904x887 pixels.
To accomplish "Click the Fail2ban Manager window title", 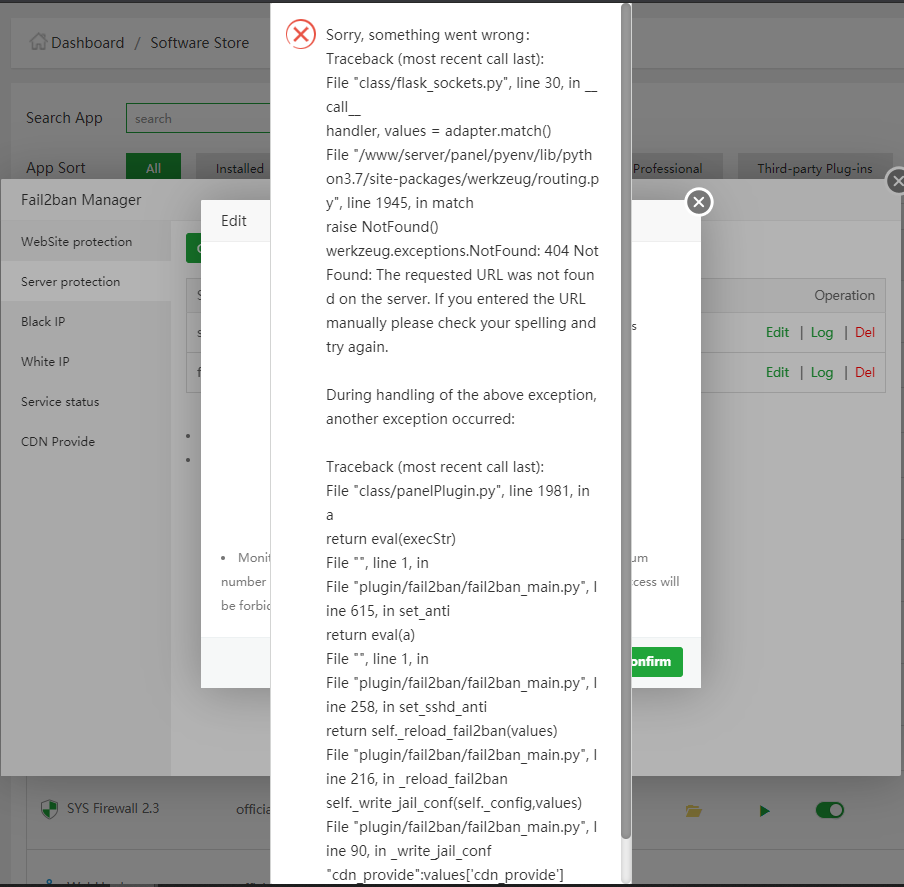I will pos(81,199).
